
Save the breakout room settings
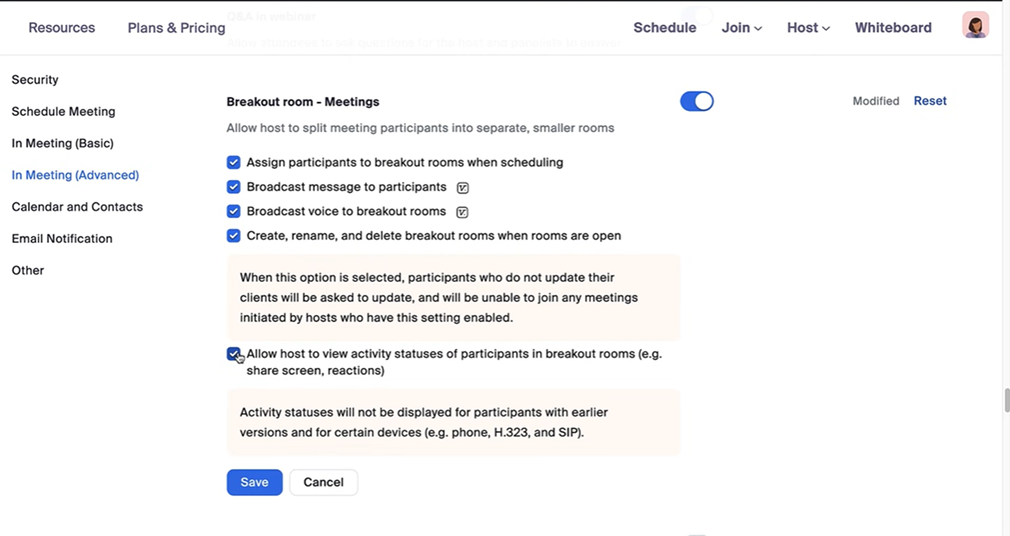tap(254, 482)
